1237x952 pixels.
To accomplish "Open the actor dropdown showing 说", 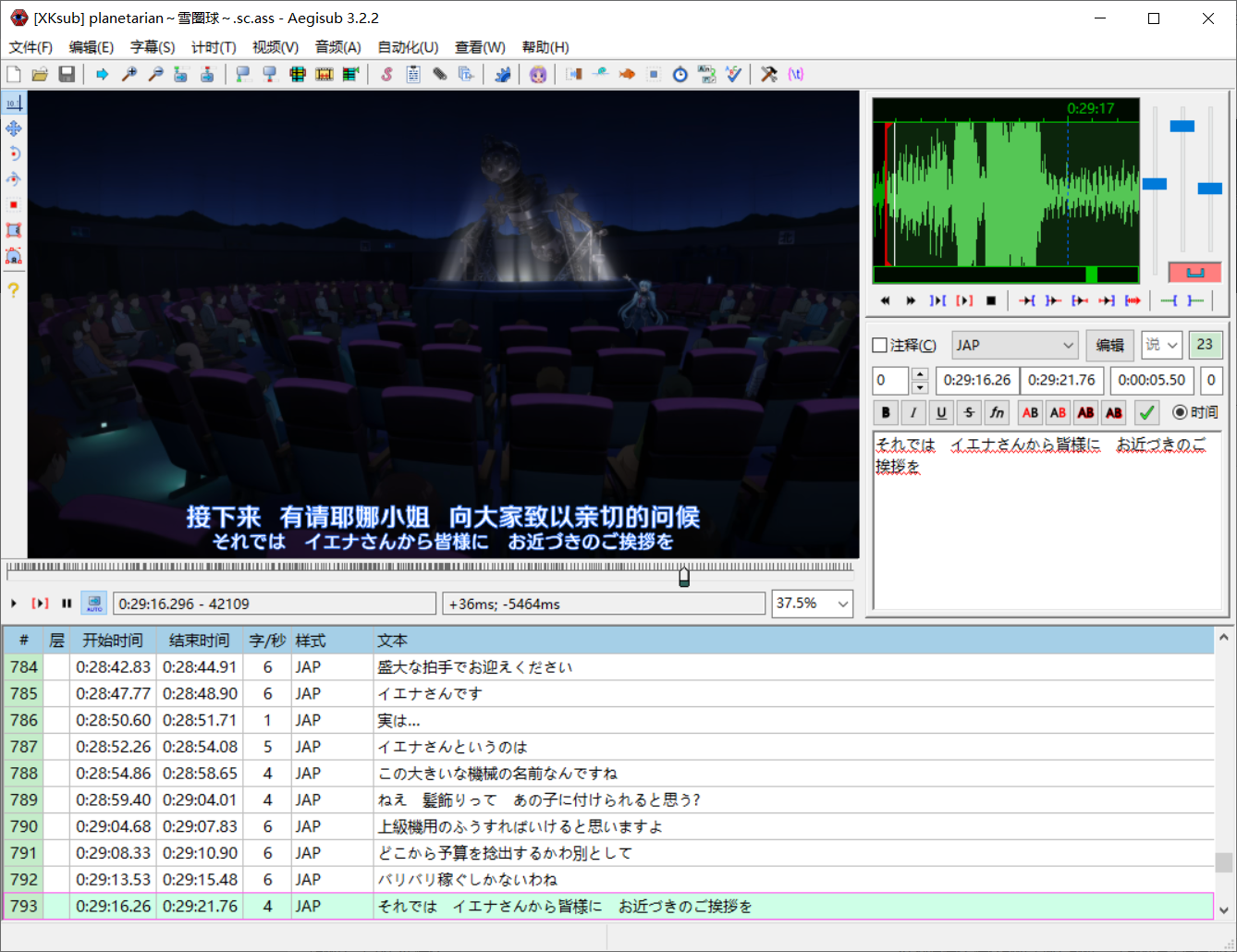I will click(x=1161, y=345).
